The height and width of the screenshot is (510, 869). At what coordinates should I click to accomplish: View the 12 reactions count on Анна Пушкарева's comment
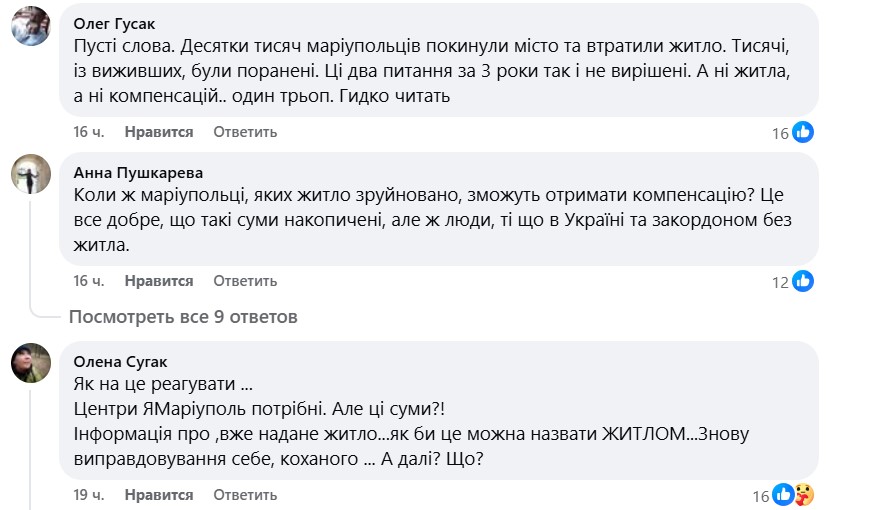pyautogui.click(x=780, y=282)
